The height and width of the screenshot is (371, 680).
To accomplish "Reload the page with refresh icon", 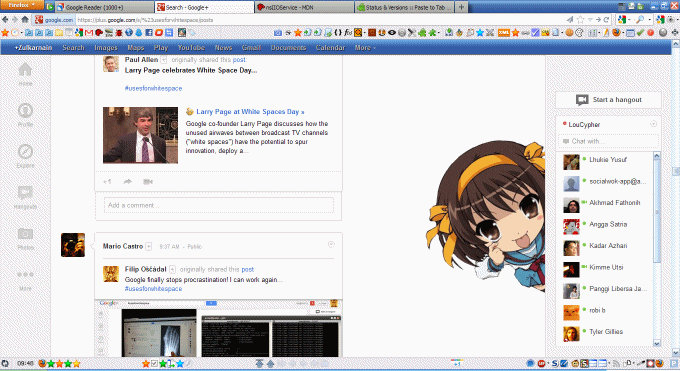I will point(606,20).
